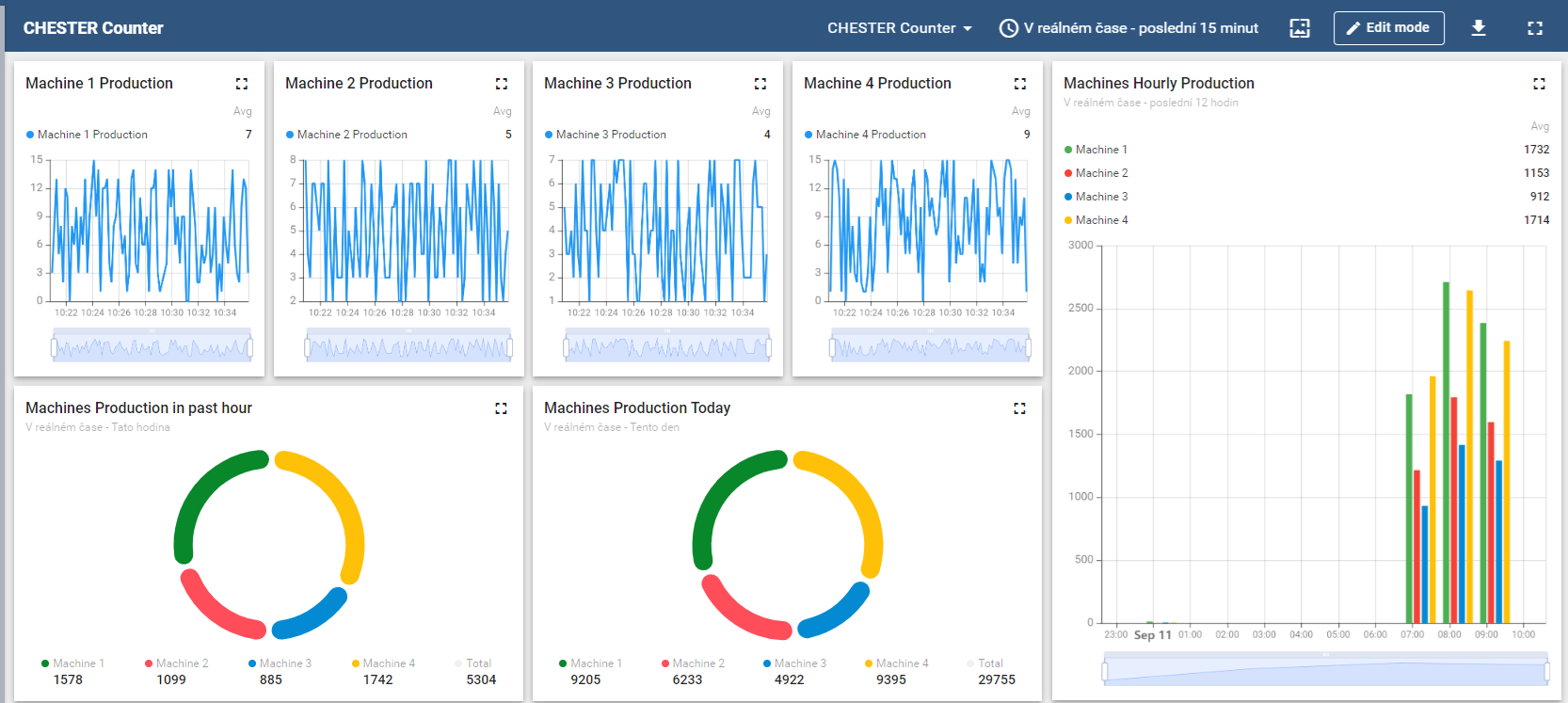Open Machines Hourly Production in fullscreen
Viewport: 1568px width, 703px height.
(x=1539, y=84)
